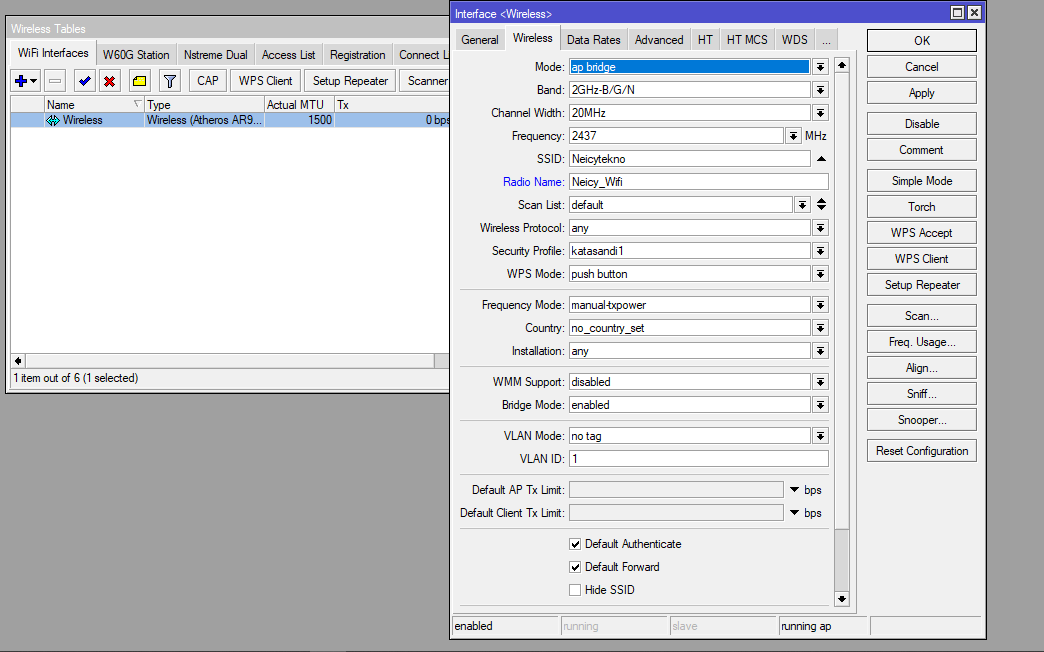The image size is (1044, 652).
Task: Click the Snooper button
Action: [x=921, y=420]
